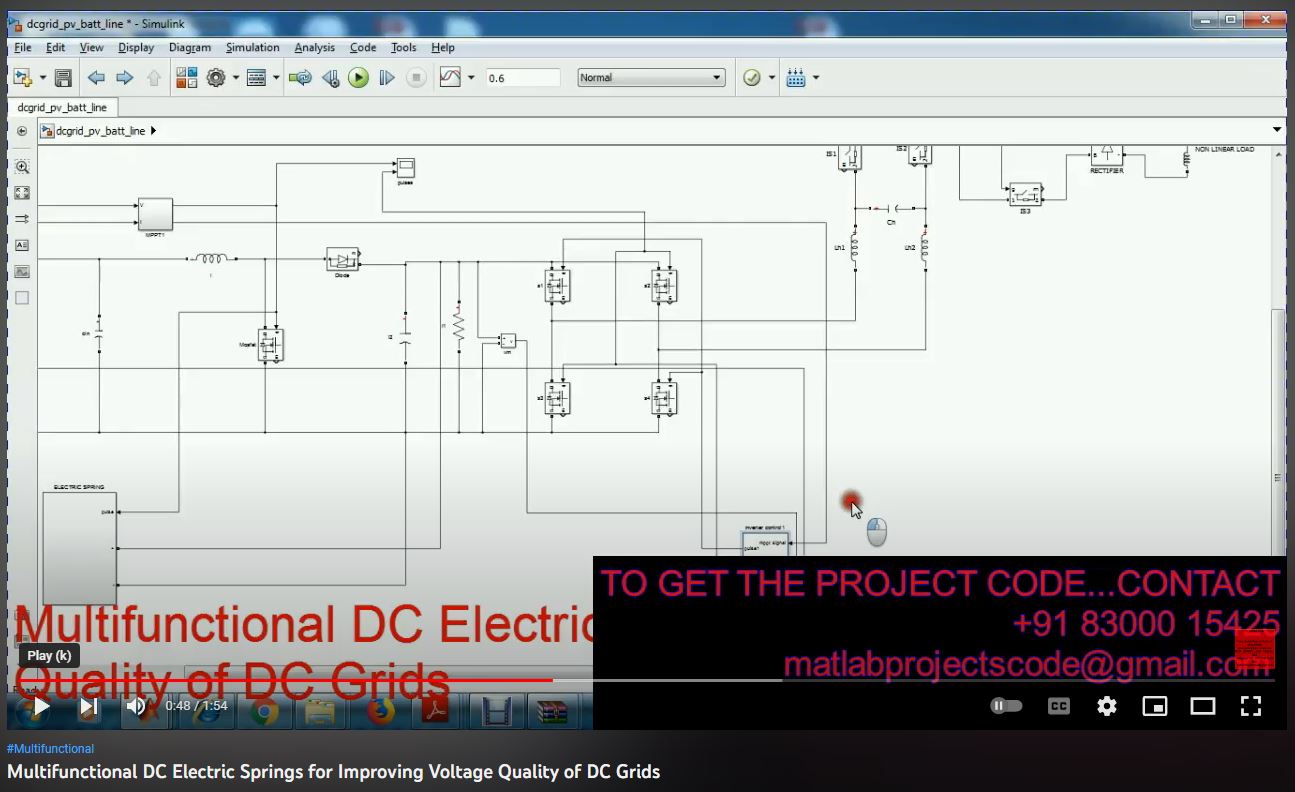
Task: Open YouTube video settings gear
Action: (x=1106, y=706)
